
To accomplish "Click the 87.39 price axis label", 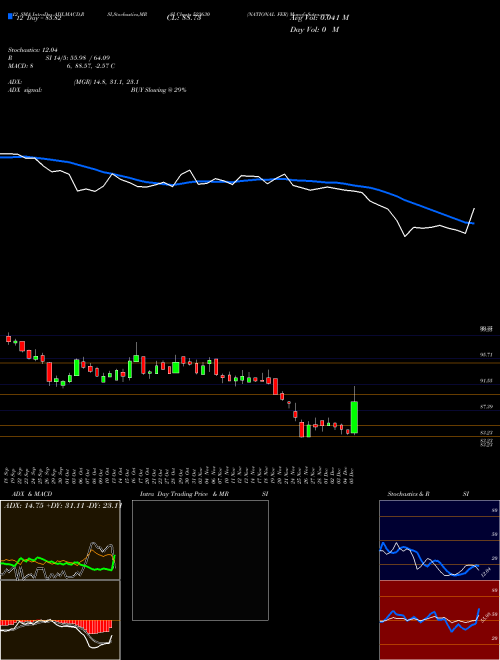I will tap(486, 407).
